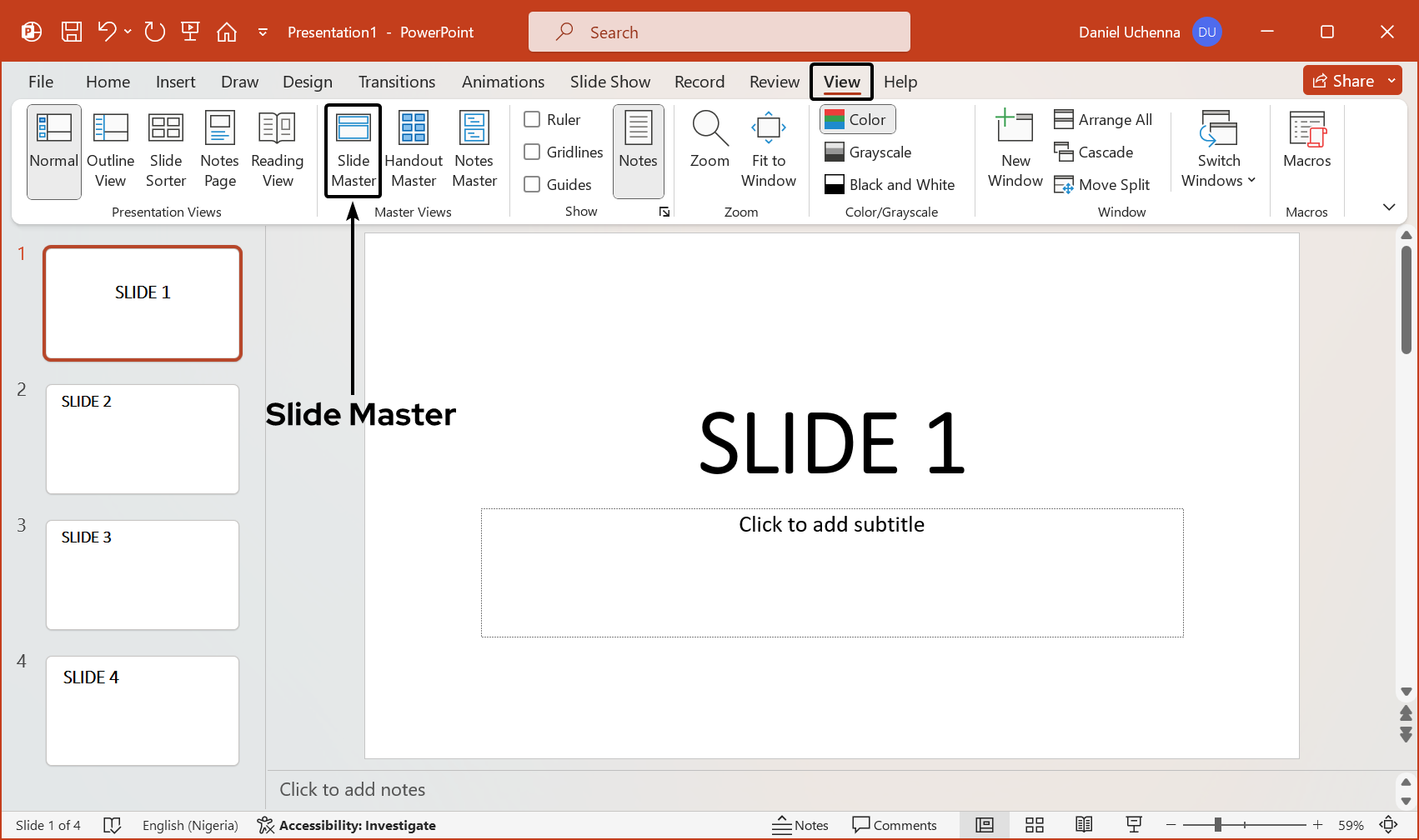Open the Notes Master

click(474, 150)
